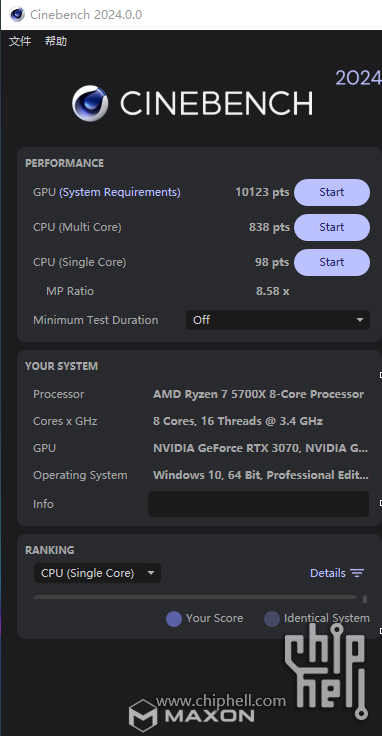Viewport: 382px width, 736px height.
Task: Open the 文件 menu
Action: tap(20, 41)
